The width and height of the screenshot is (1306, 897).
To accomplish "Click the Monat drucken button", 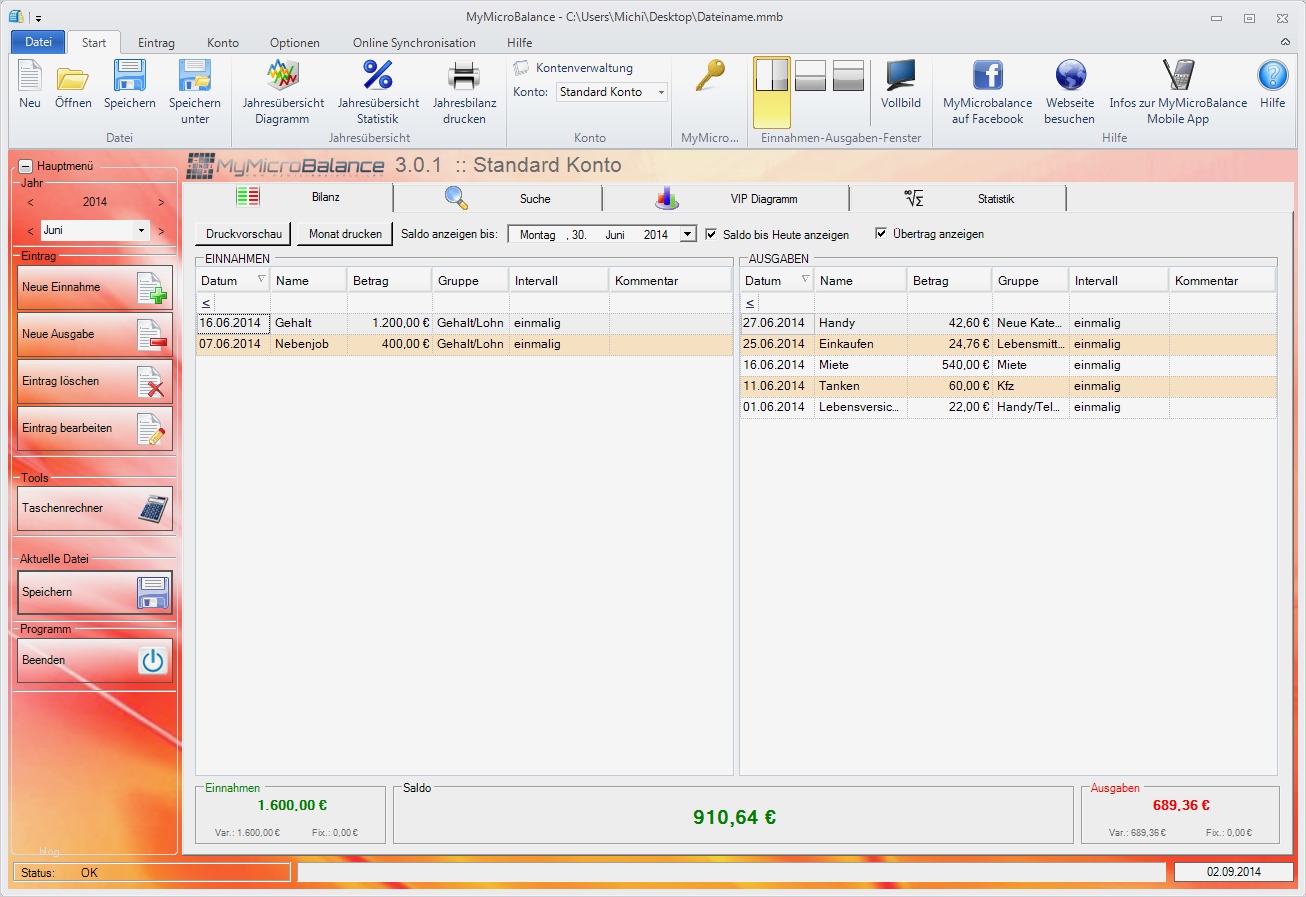I will pyautogui.click(x=345, y=234).
